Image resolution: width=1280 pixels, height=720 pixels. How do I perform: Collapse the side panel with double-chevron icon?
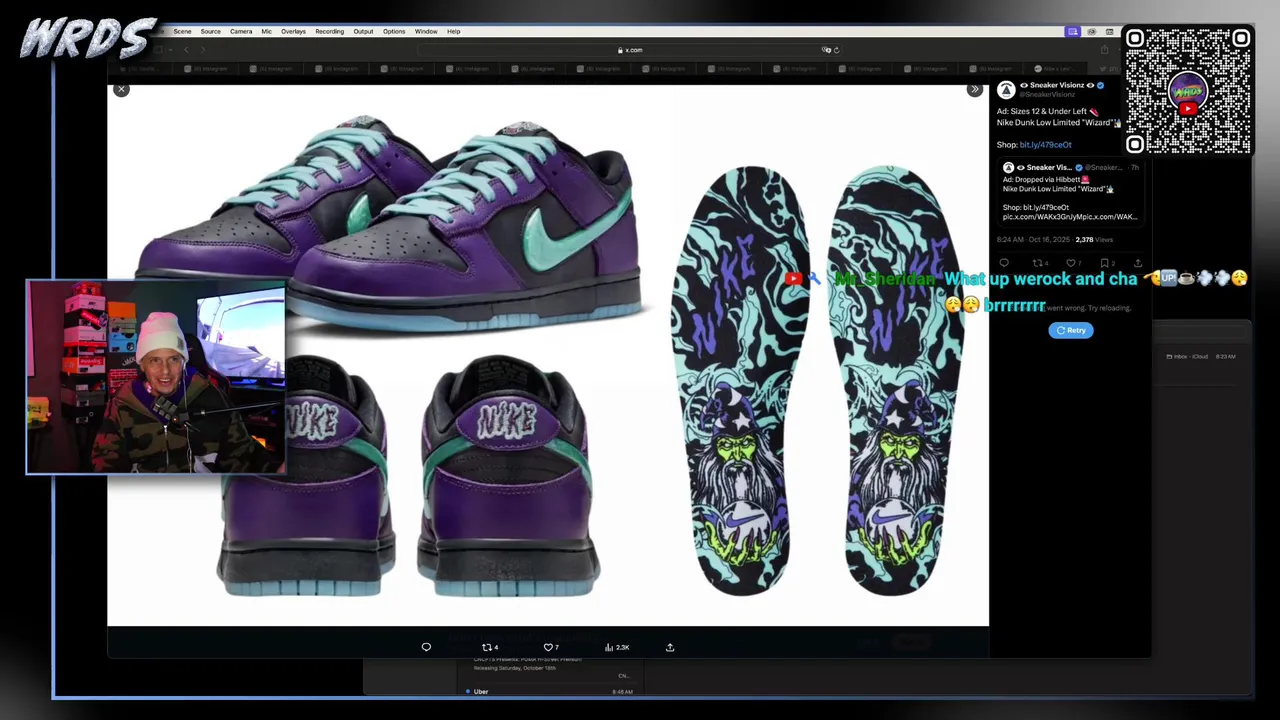point(975,90)
